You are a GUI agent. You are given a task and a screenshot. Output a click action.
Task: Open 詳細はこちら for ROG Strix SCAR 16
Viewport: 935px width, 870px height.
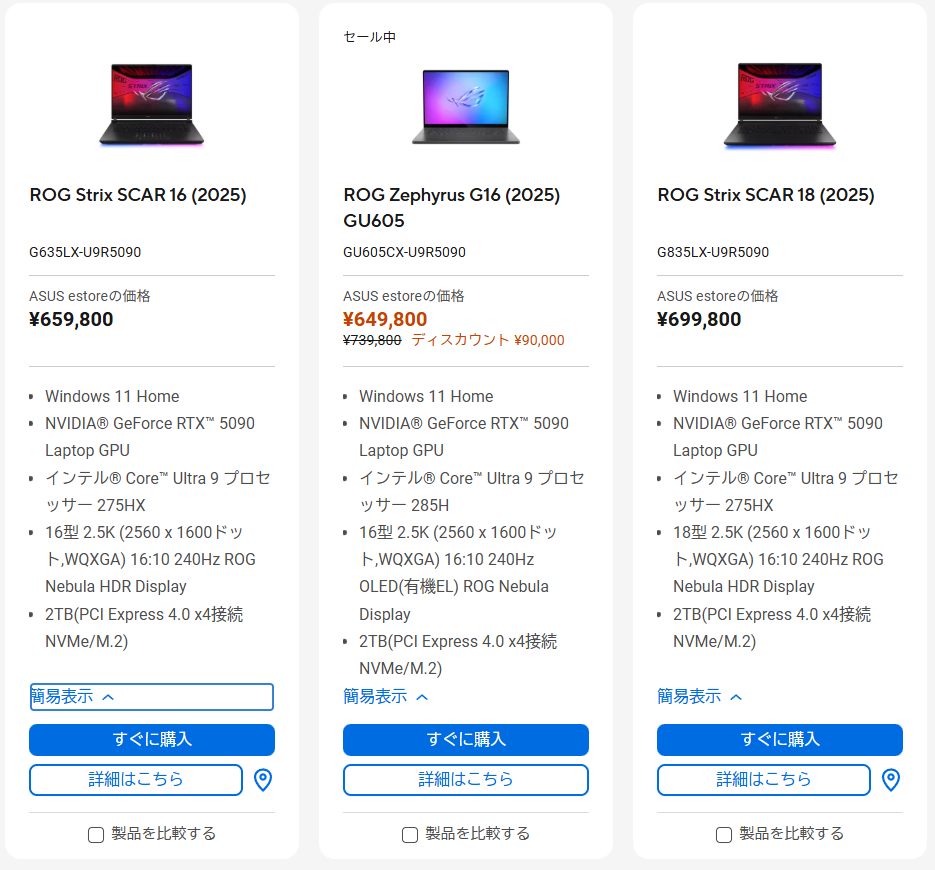[136, 779]
